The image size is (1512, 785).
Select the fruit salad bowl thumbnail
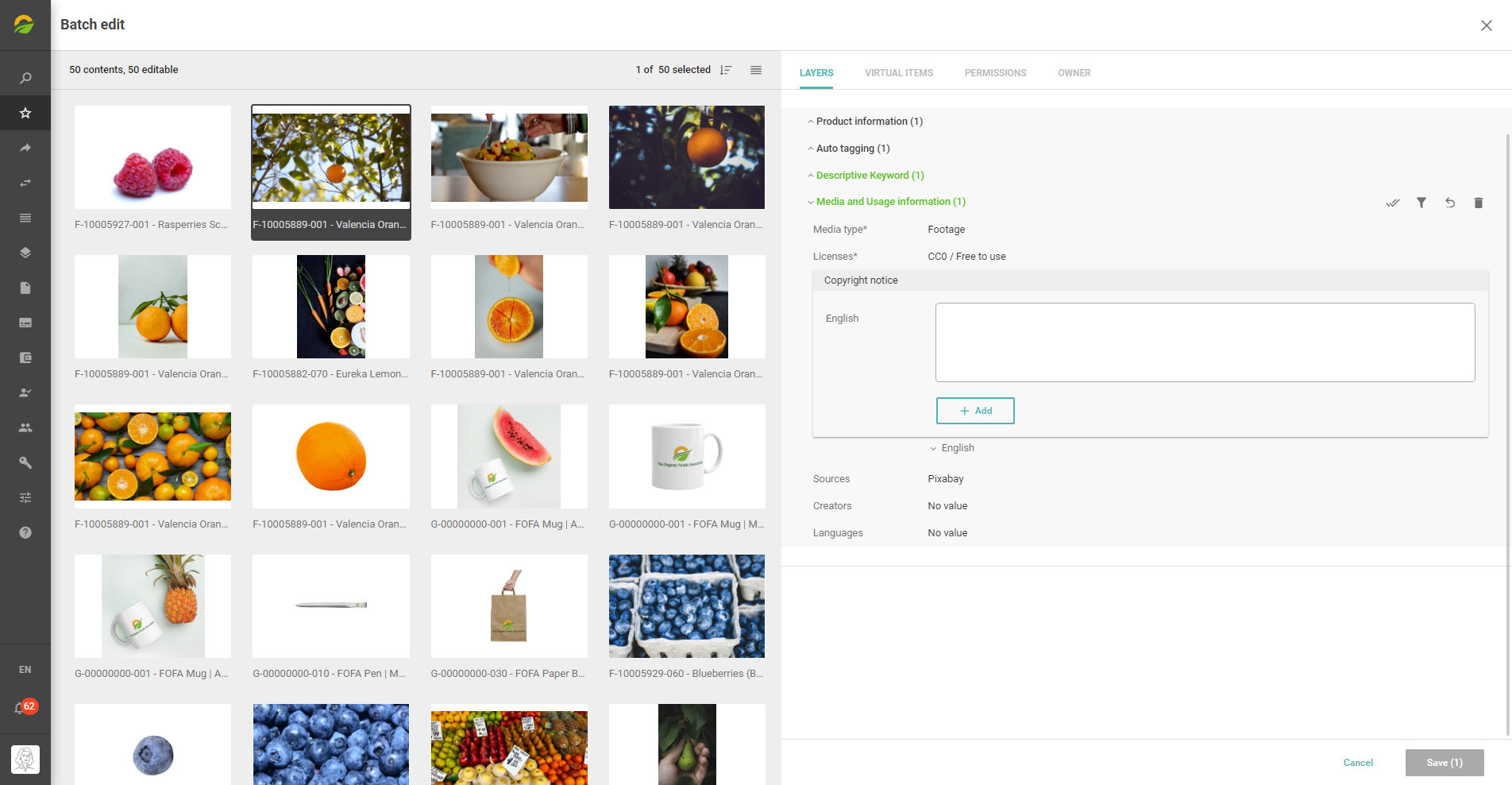point(509,157)
